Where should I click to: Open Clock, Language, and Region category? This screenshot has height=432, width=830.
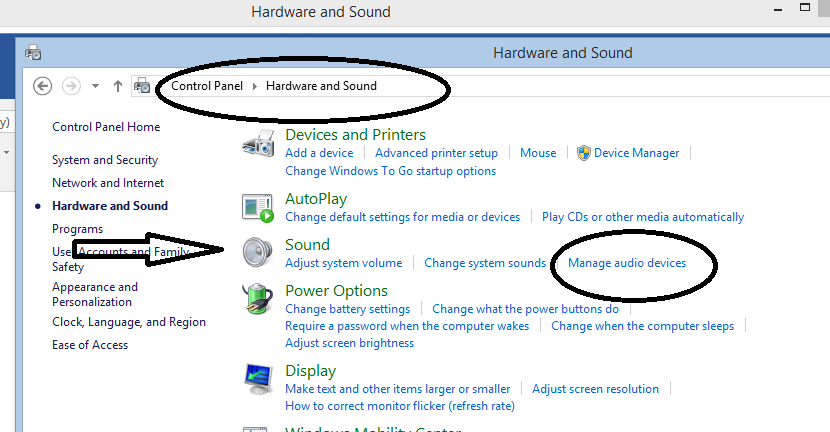[129, 322]
